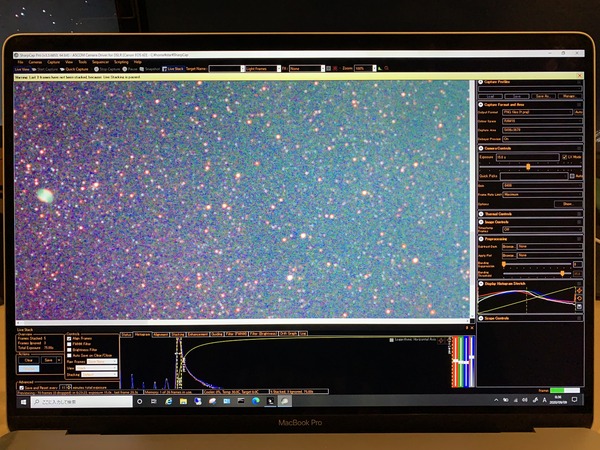Screen dimensions: 600x450
Task: Pause the capture from the toolbar
Action: pyautogui.click(x=130, y=69)
